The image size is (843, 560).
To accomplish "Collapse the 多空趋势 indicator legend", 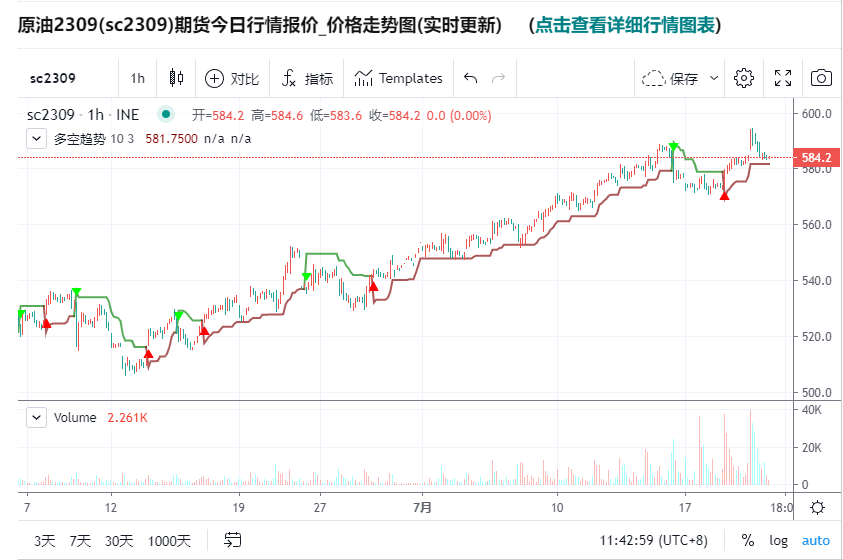I will [x=37, y=139].
